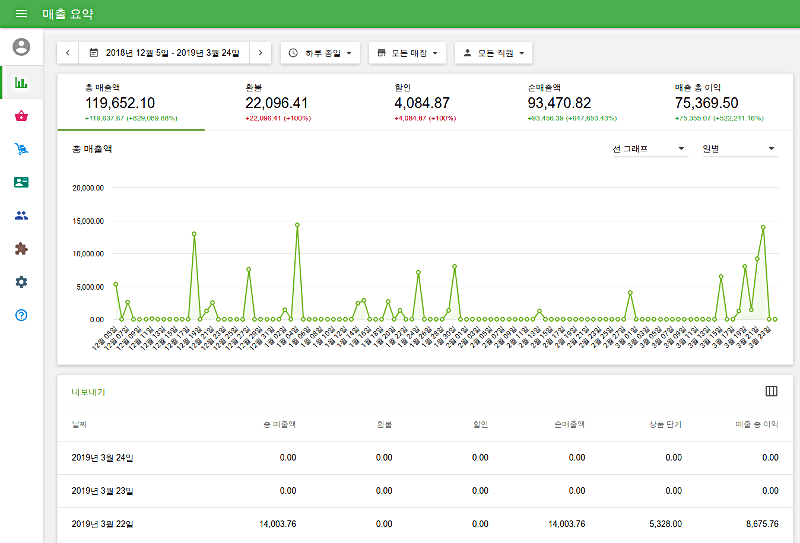Open the help question mark icon
This screenshot has width=800, height=543.
[x=21, y=315]
